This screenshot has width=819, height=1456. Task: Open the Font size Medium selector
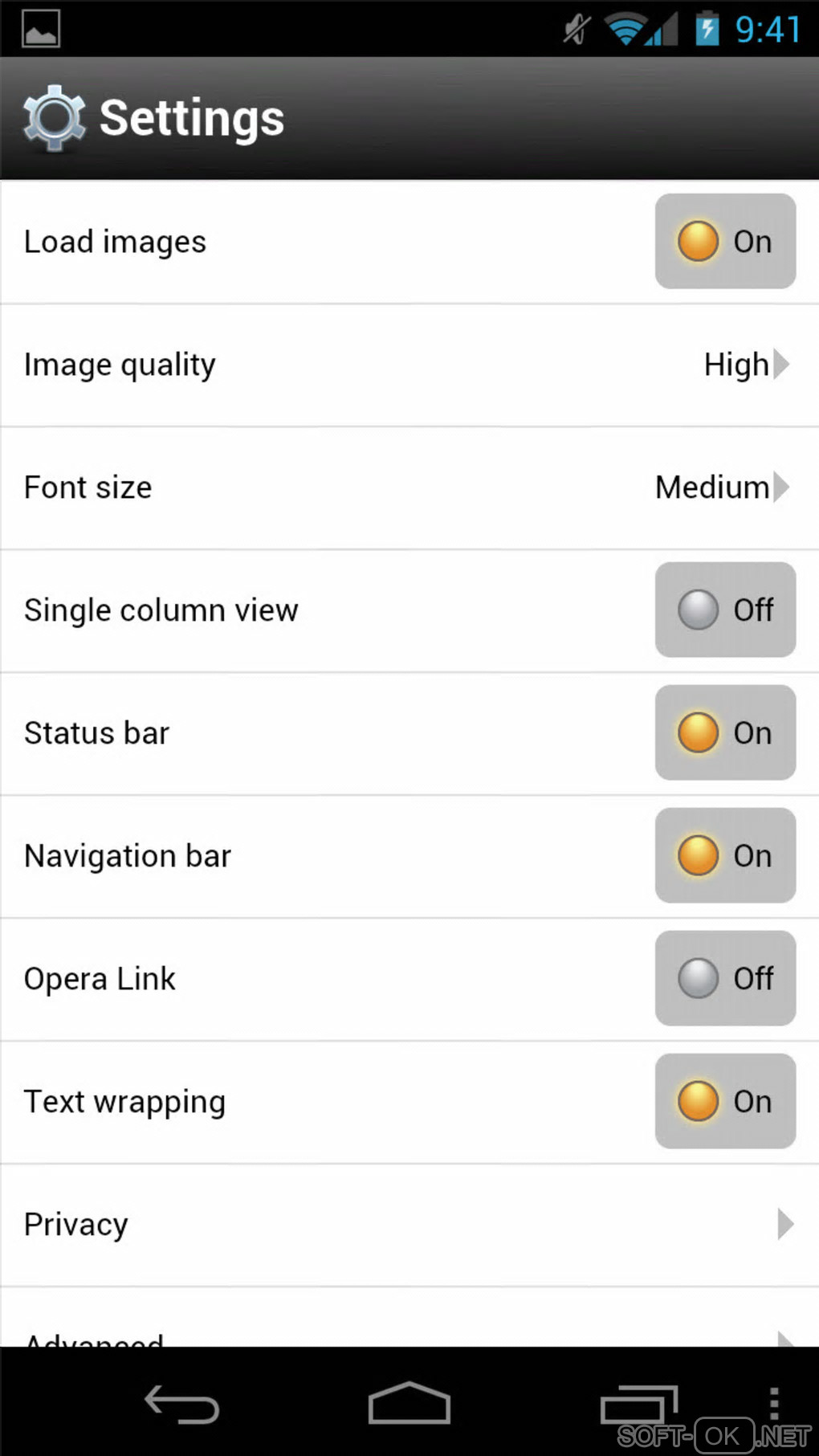tap(721, 487)
